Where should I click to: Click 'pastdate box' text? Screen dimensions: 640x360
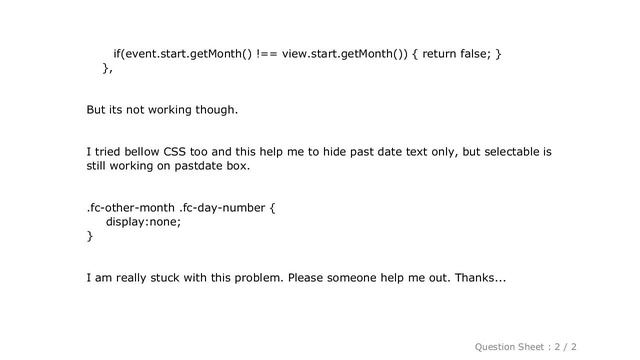[210, 166]
